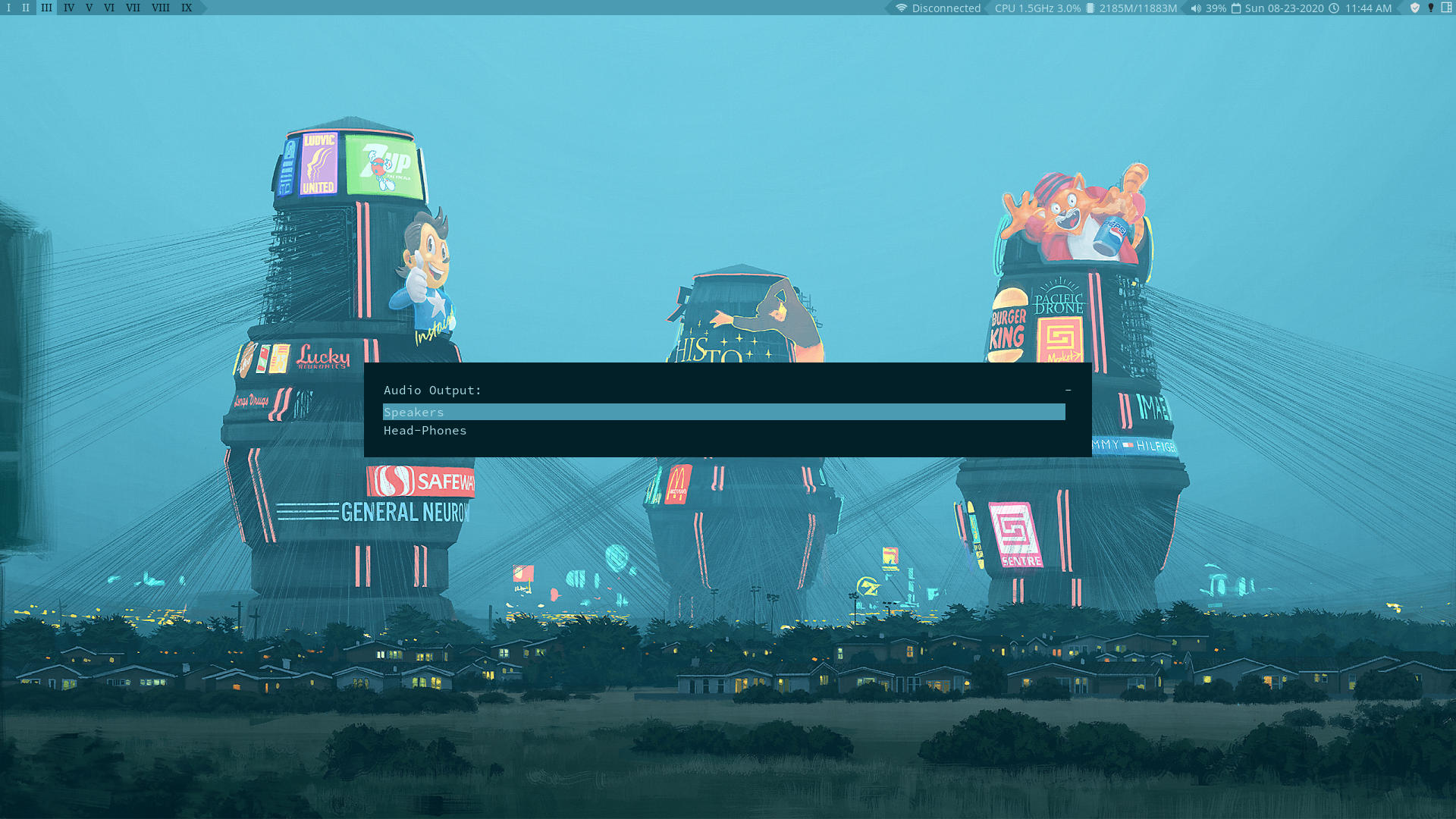Click the 2185M/11883M memory readout
1456x819 pixels.
[x=1137, y=8]
